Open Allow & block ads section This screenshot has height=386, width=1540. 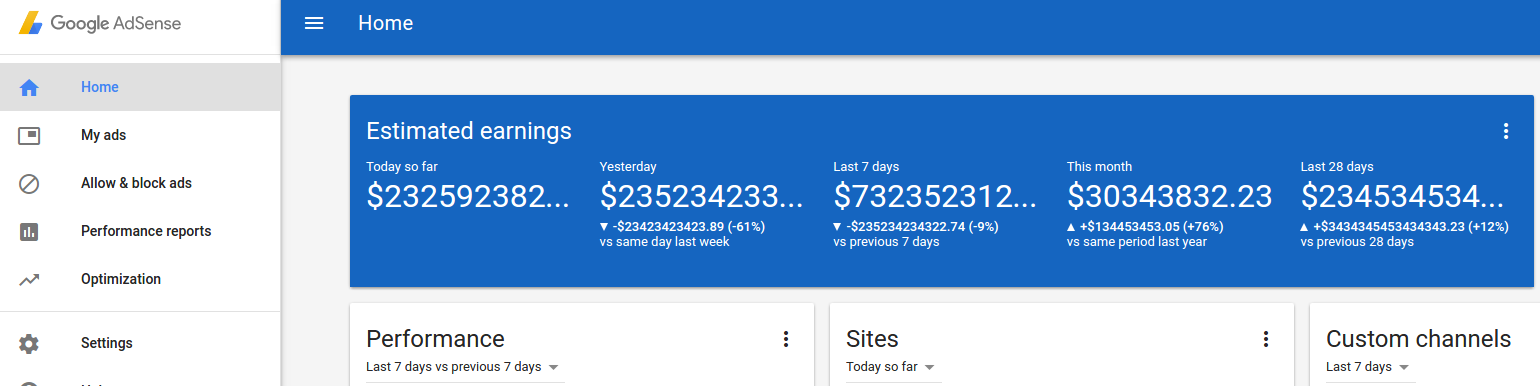(x=140, y=183)
